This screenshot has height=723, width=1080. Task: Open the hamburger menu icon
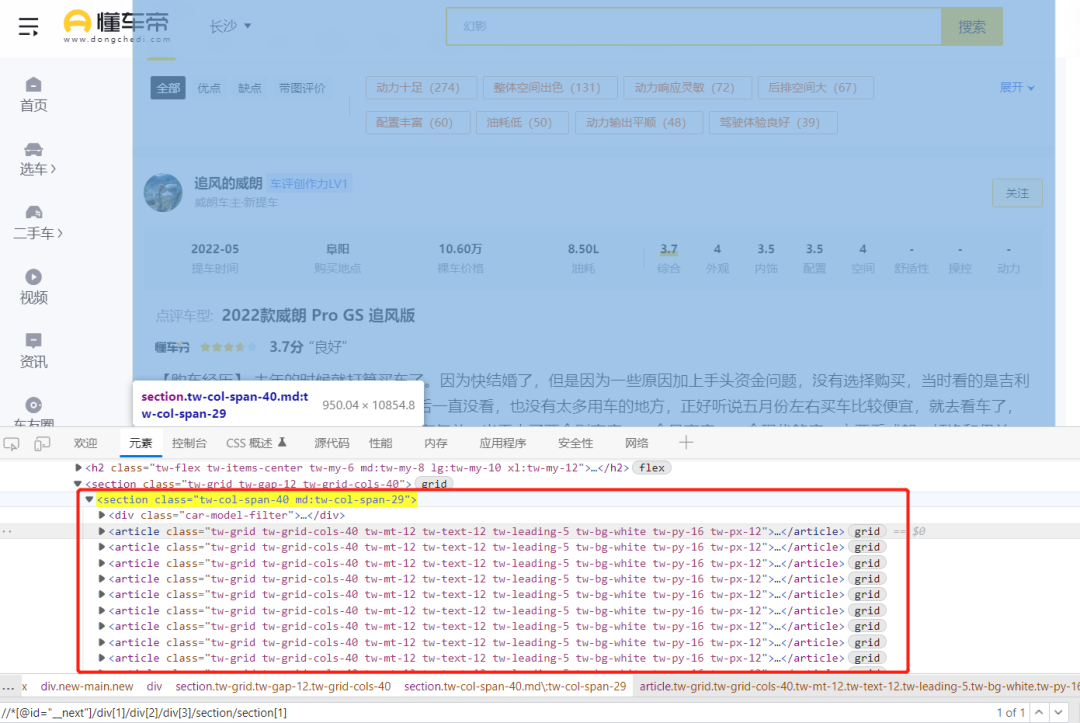[x=28, y=27]
